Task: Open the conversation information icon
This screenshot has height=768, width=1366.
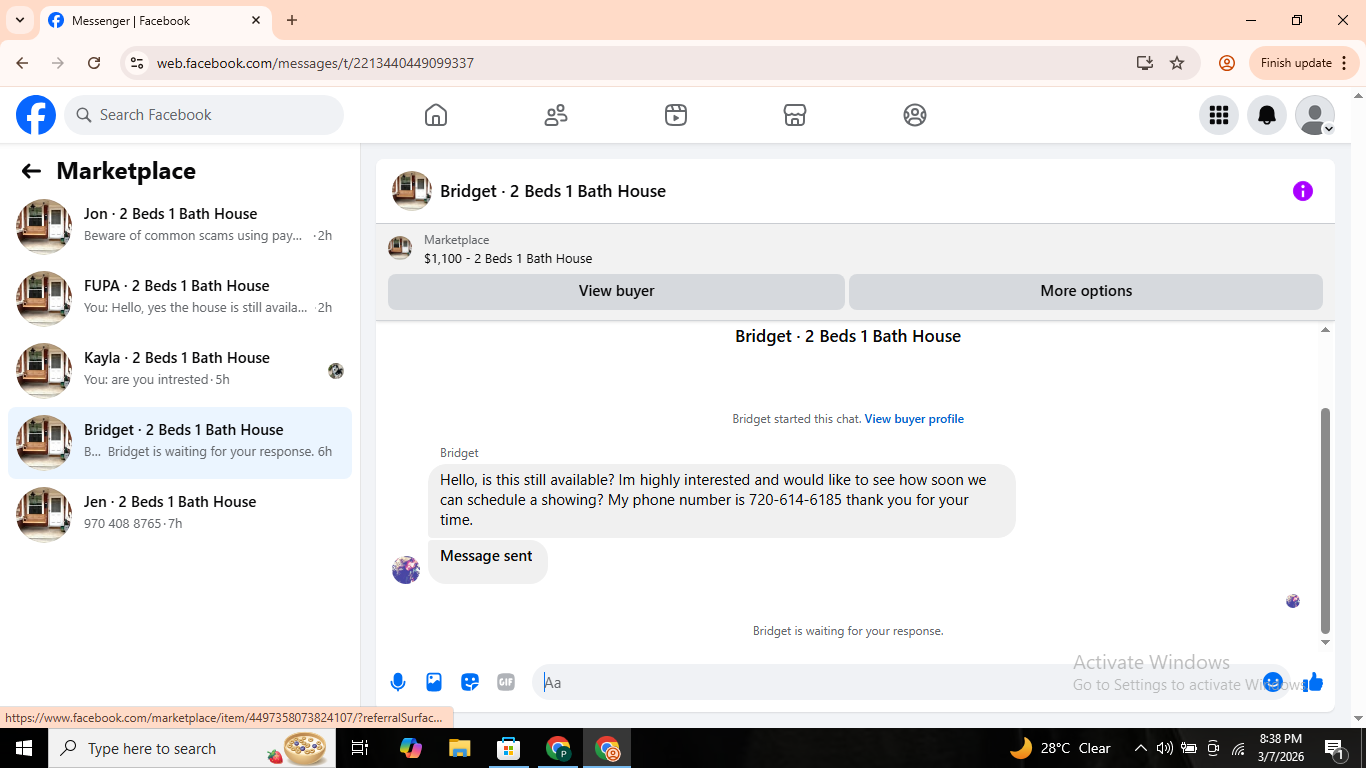Action: pos(1303,191)
